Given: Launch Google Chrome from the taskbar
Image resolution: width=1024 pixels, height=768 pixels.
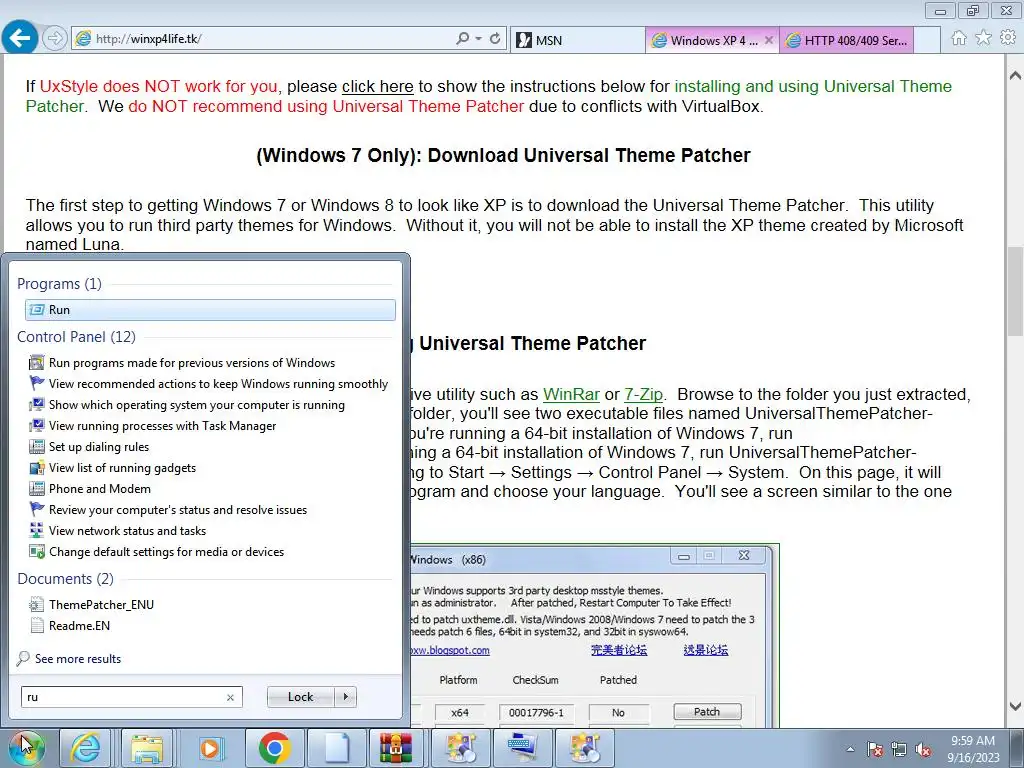Looking at the screenshot, I should click(274, 748).
